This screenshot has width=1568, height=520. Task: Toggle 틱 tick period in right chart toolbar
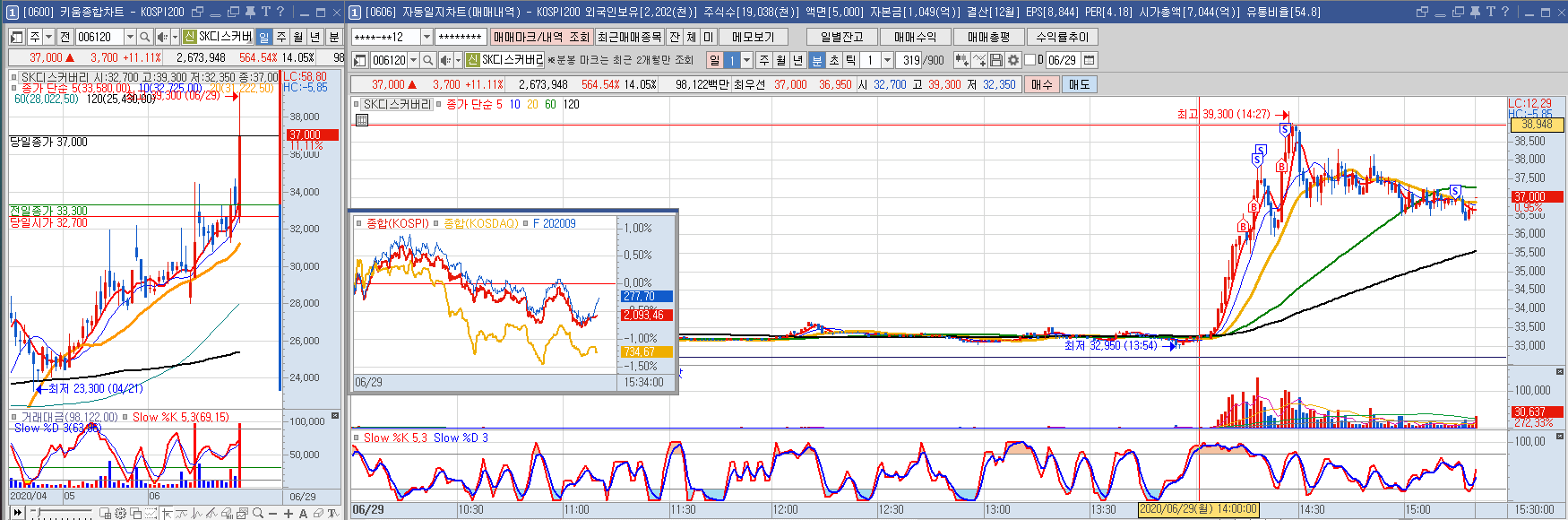851,60
